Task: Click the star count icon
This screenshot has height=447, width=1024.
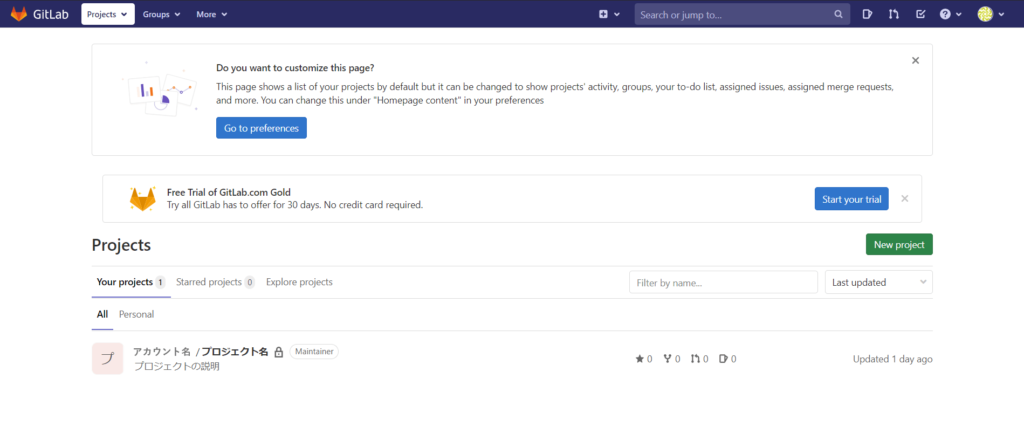Action: tap(639, 359)
